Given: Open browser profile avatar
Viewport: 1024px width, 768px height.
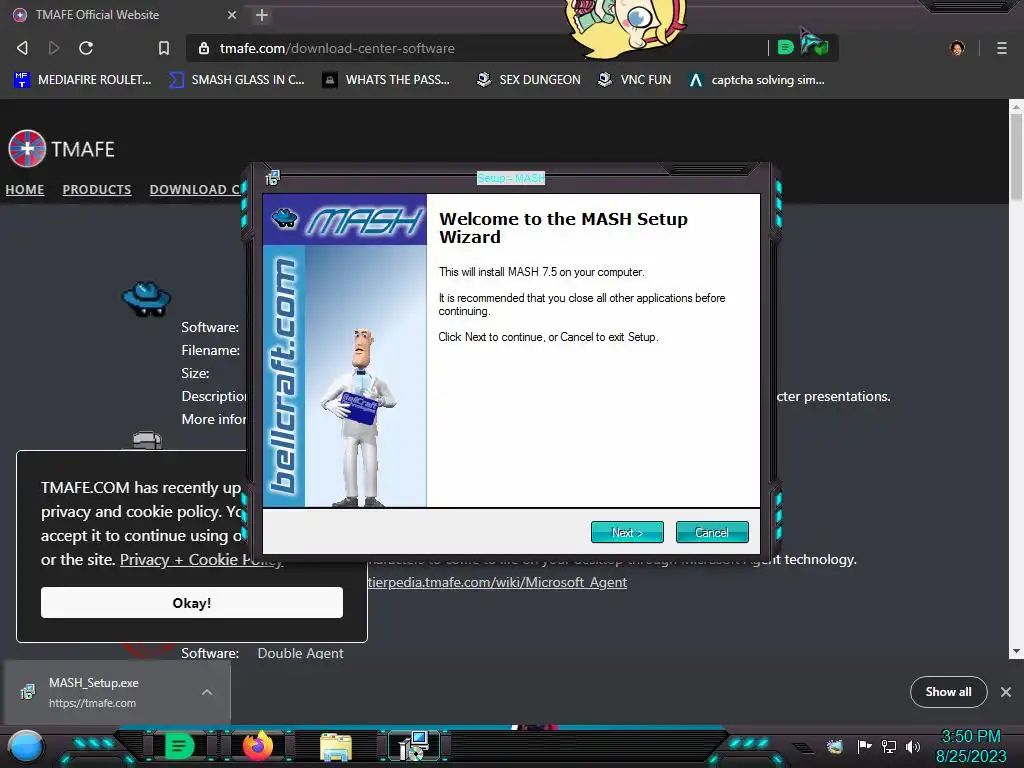Looking at the screenshot, I should click(957, 48).
